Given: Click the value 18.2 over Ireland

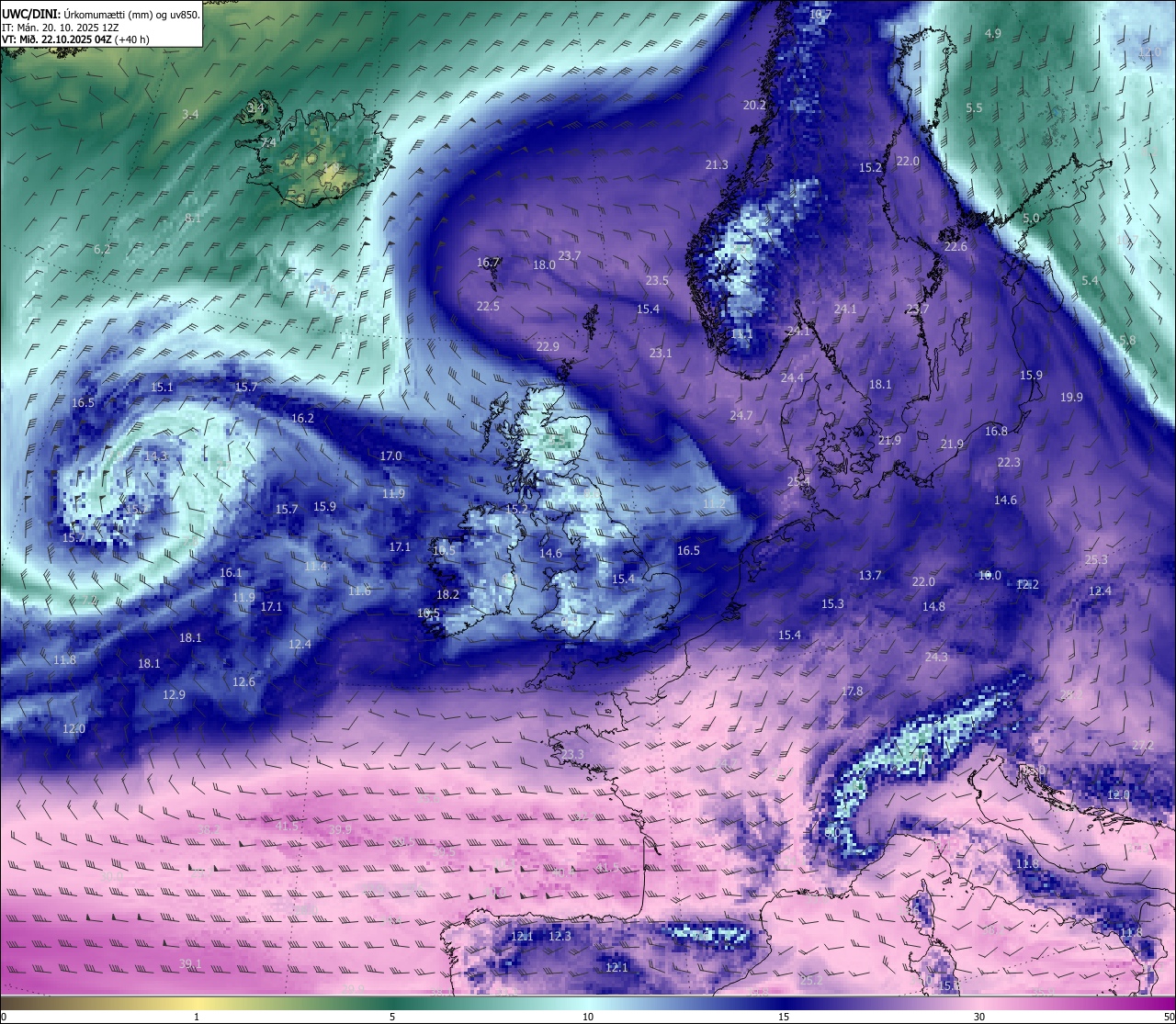Looking at the screenshot, I should 447,594.
